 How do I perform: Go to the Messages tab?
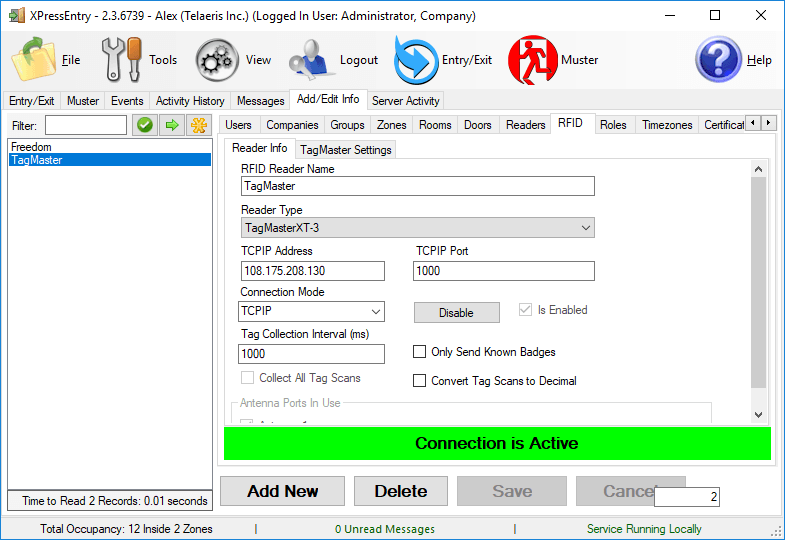[261, 101]
